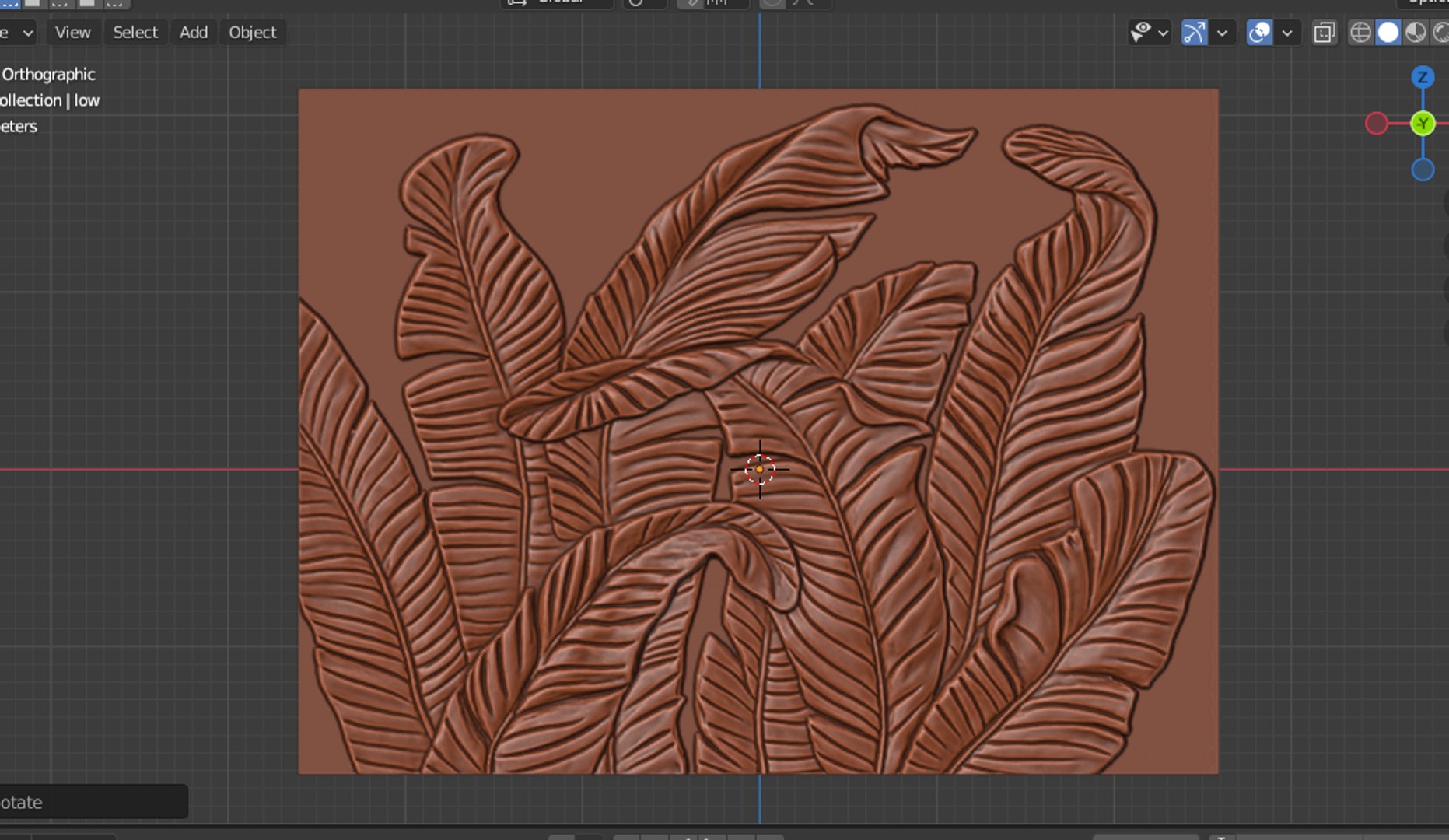Image resolution: width=1449 pixels, height=840 pixels.
Task: Expand the Rotate last-operation panel
Action: [x=93, y=802]
